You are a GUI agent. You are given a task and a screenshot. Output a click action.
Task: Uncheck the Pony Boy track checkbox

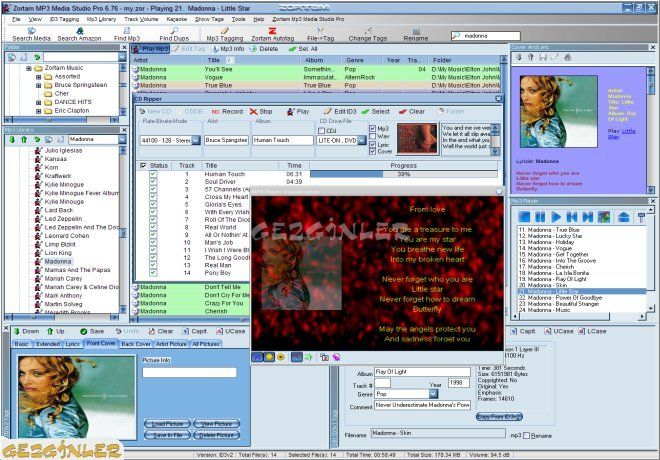(153, 273)
